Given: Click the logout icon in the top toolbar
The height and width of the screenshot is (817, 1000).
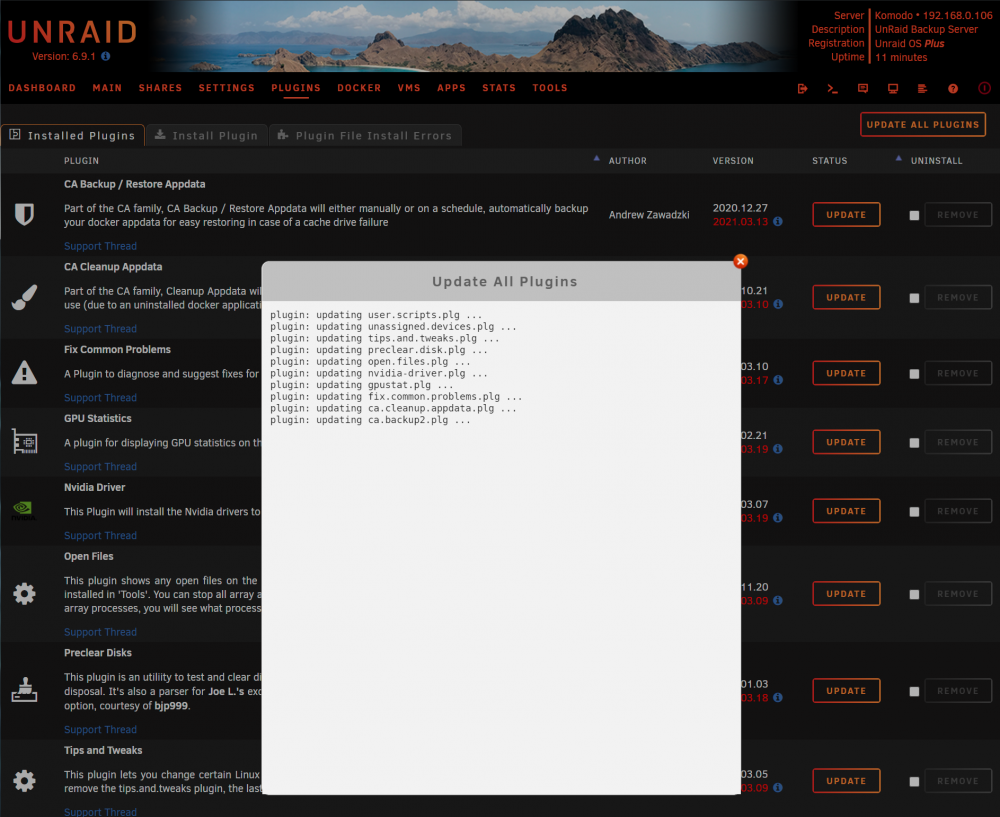Looking at the screenshot, I should pyautogui.click(x=802, y=89).
